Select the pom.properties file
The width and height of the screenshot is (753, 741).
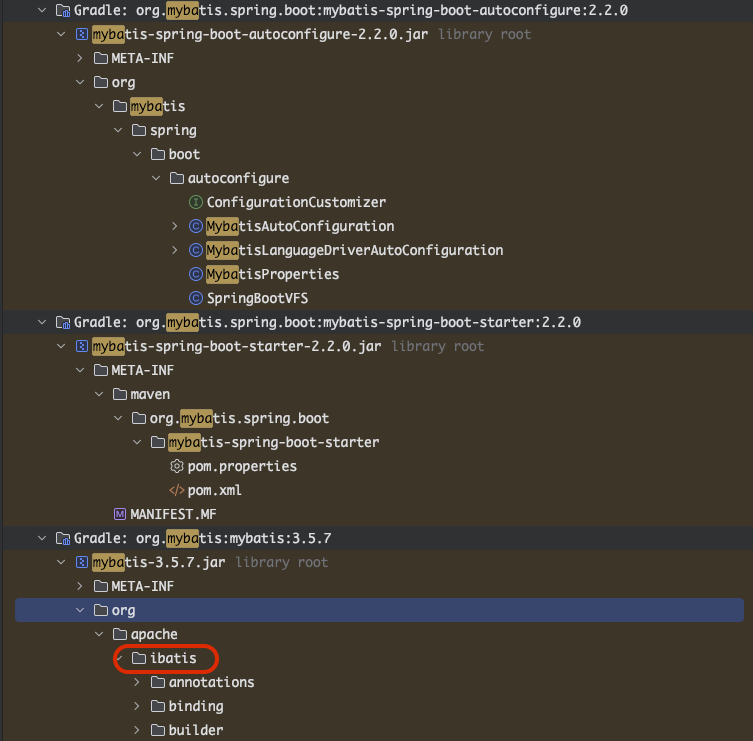pos(242,467)
